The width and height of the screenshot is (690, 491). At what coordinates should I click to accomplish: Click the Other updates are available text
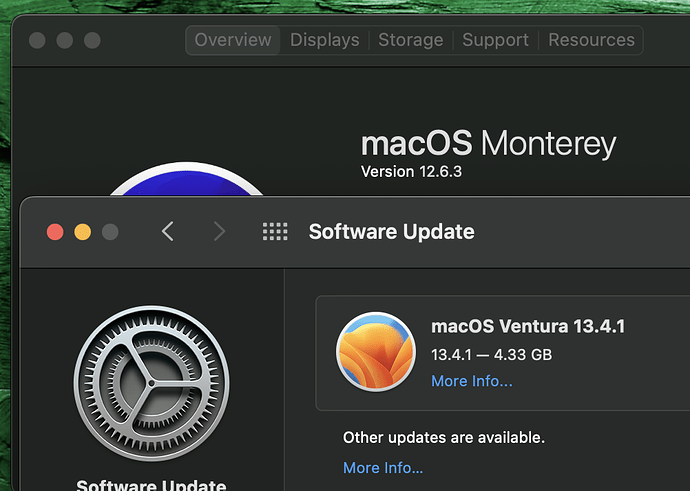click(x=444, y=438)
